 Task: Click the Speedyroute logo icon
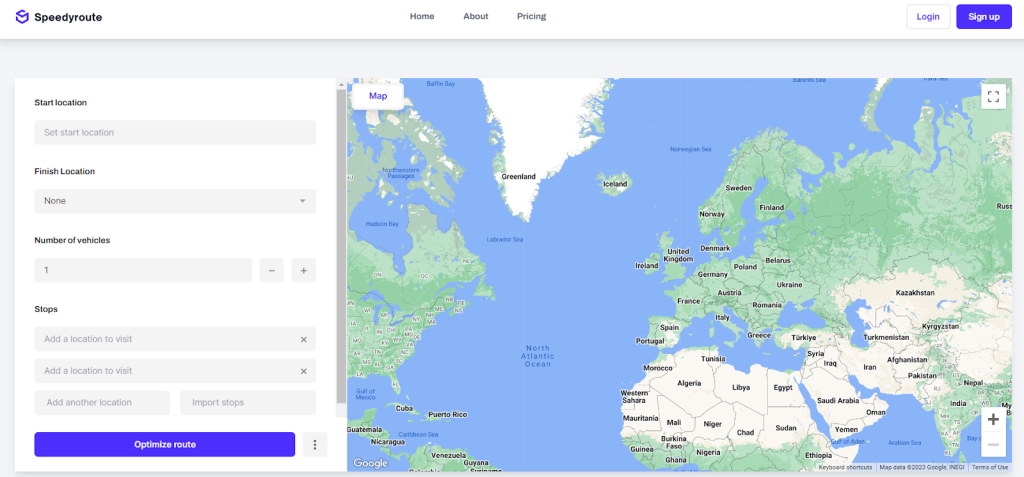[22, 17]
